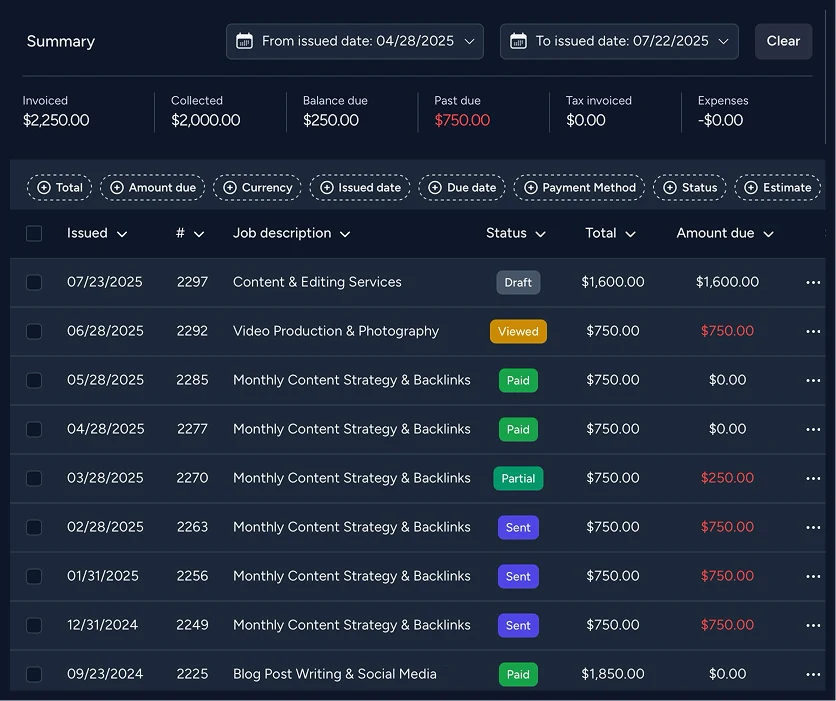Image resolution: width=836 pixels, height=701 pixels.
Task: Click the Past due $750.00 summary value
Action: coord(462,120)
